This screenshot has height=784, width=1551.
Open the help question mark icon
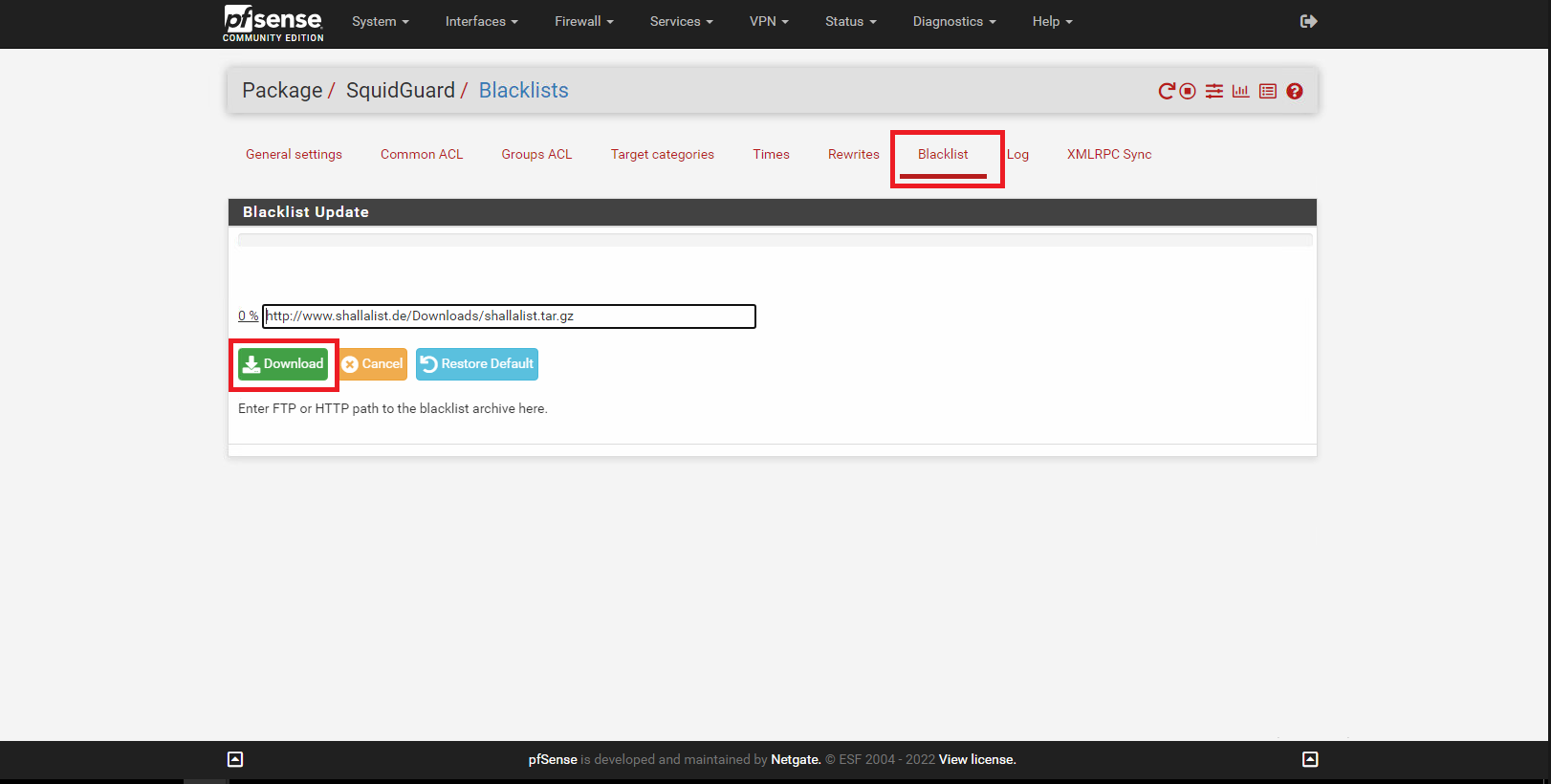(x=1295, y=91)
